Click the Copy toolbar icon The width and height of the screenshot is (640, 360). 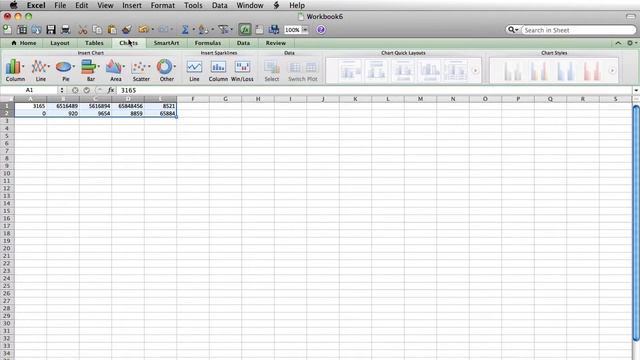97,29
